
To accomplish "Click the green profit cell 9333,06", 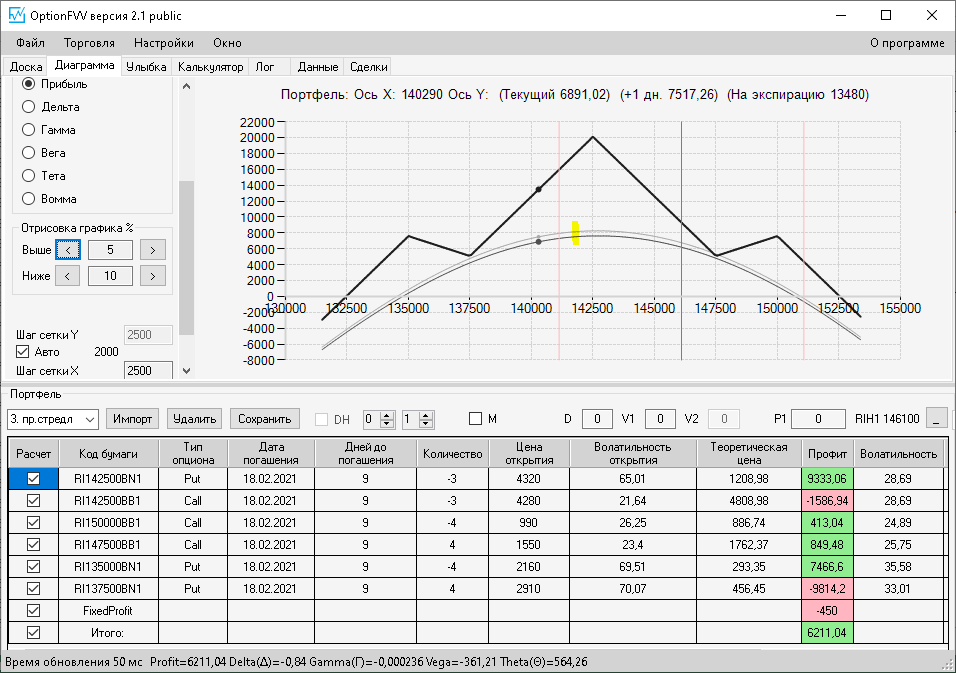I will 827,479.
